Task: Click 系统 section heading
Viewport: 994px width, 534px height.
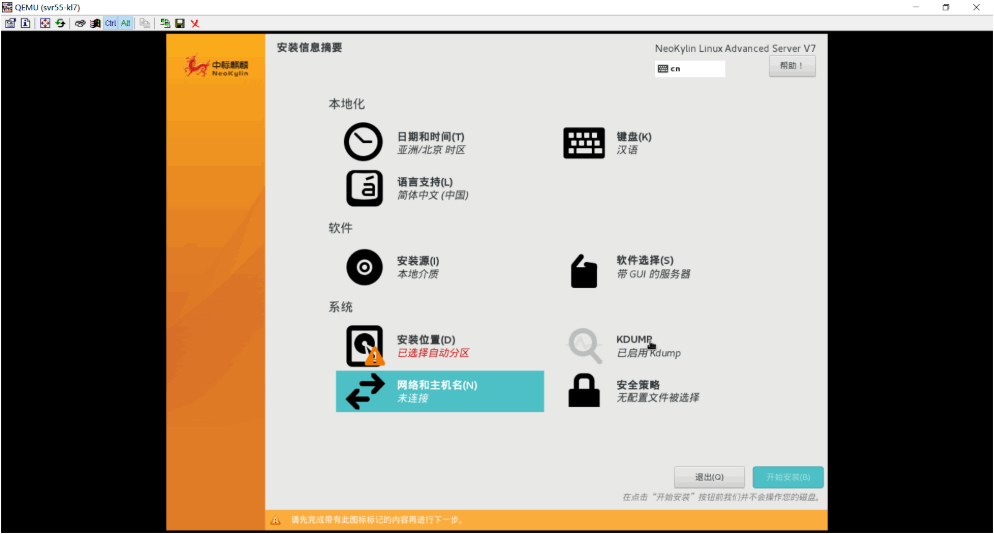Action: point(340,307)
